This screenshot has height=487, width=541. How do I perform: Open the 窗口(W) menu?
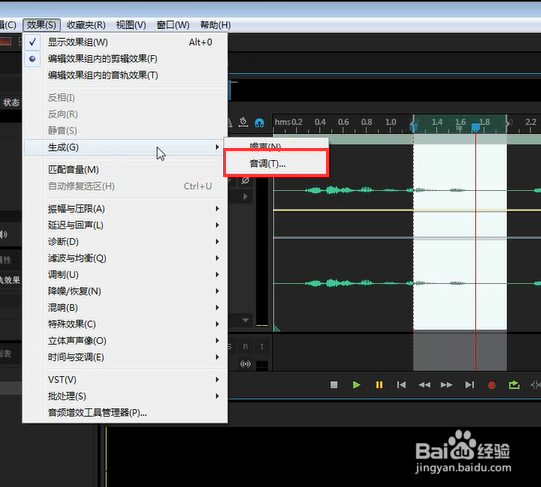(x=173, y=25)
